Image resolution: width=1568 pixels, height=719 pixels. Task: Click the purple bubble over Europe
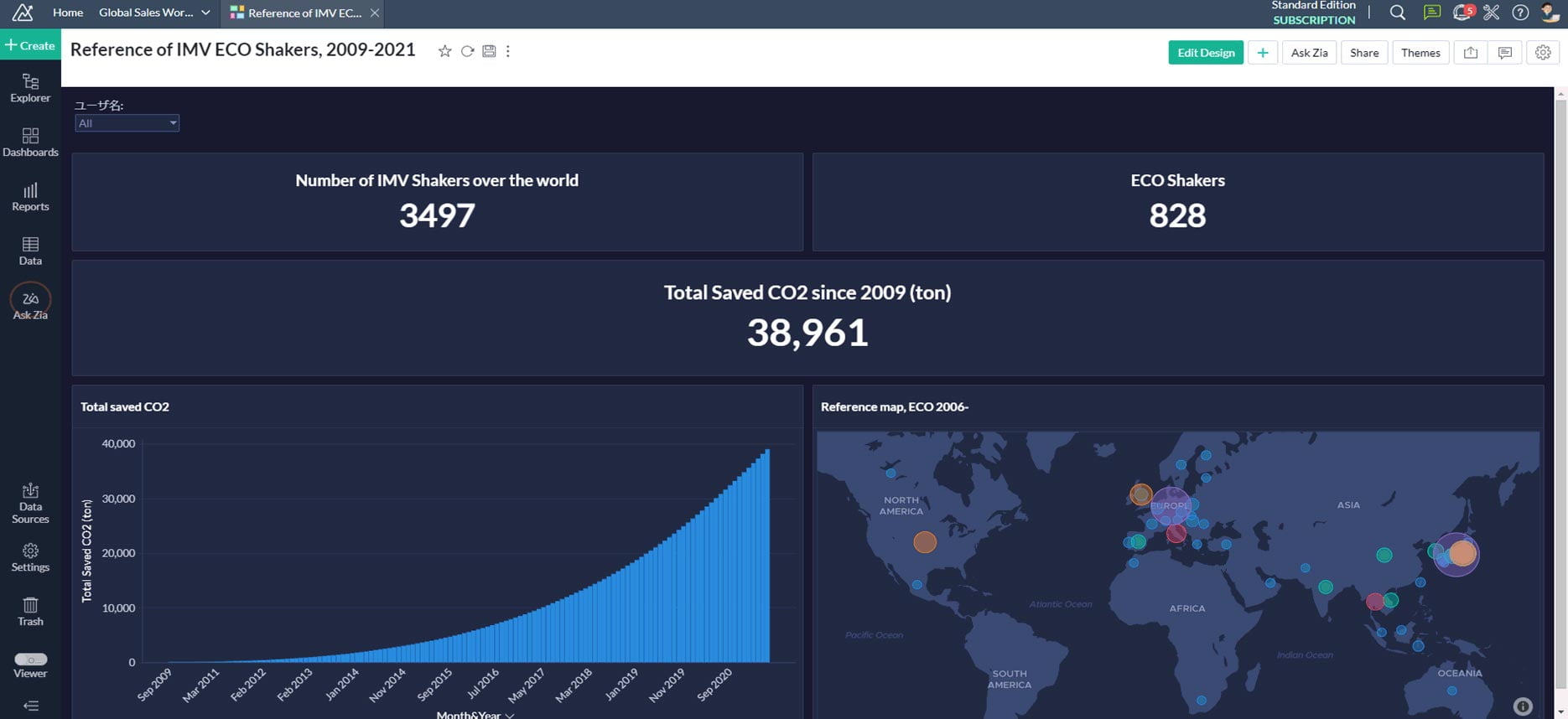[1170, 507]
